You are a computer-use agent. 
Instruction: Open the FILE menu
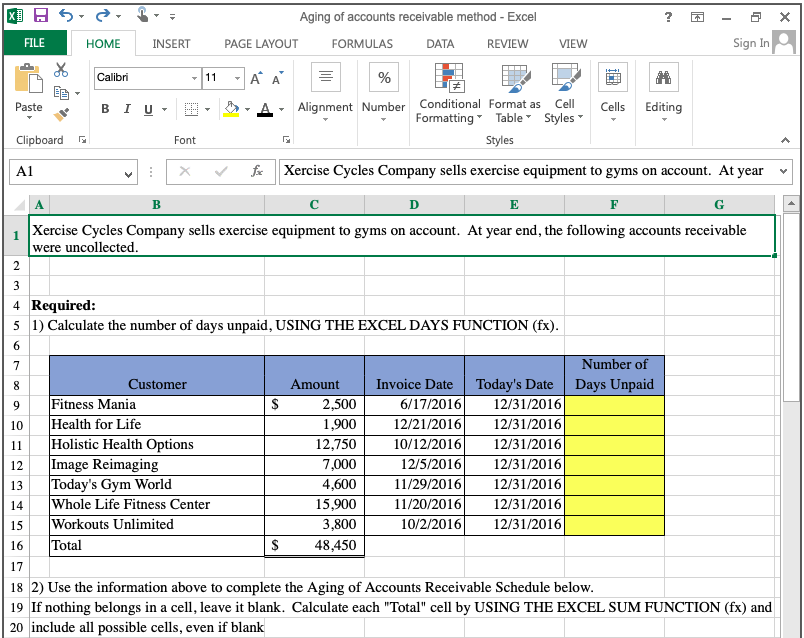(x=35, y=43)
